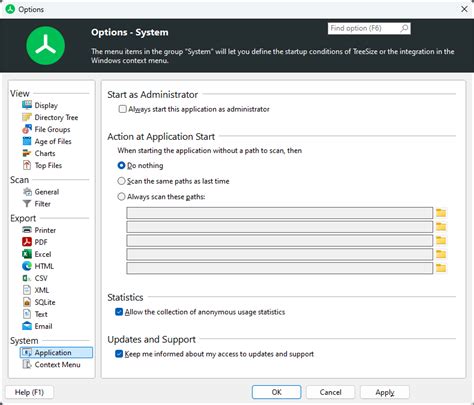Open Help (F1)
This screenshot has width=474, height=405.
(29, 392)
